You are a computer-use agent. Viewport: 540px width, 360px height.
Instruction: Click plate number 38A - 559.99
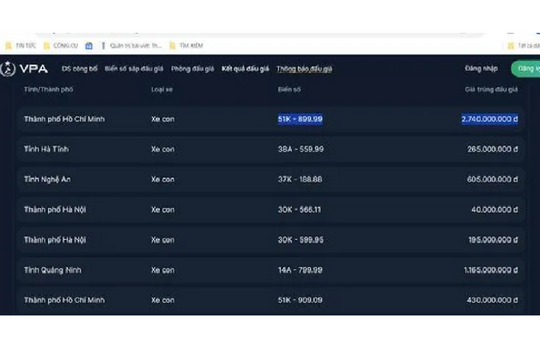pos(301,149)
